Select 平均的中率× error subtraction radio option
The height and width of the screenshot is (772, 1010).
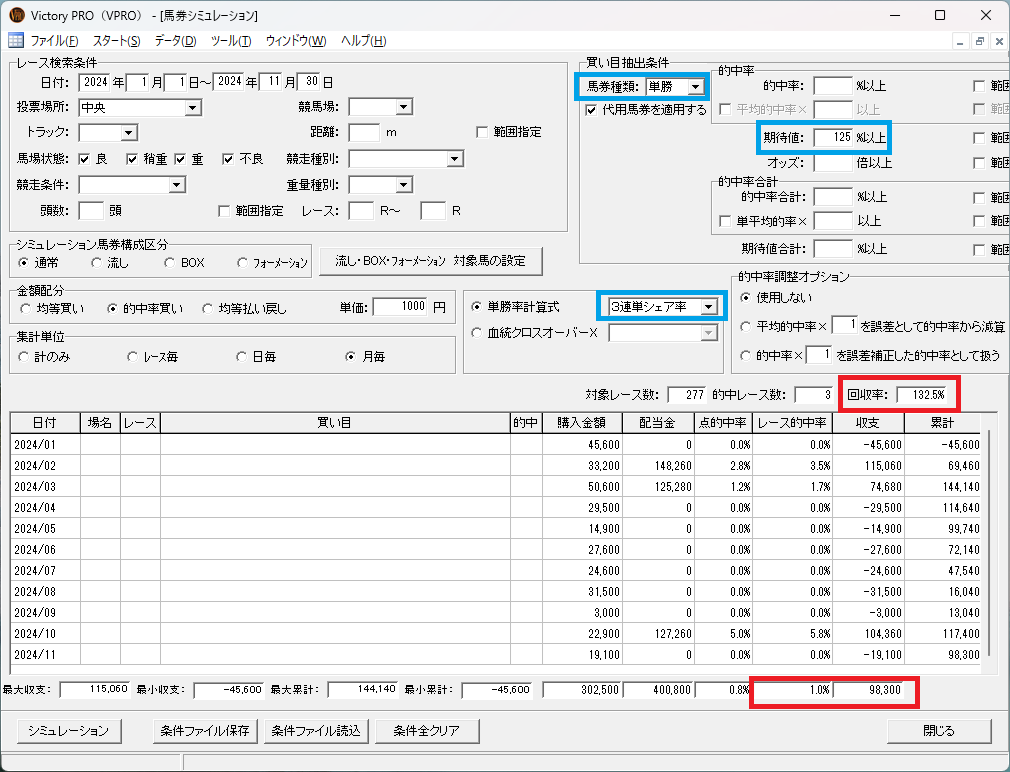tap(746, 326)
